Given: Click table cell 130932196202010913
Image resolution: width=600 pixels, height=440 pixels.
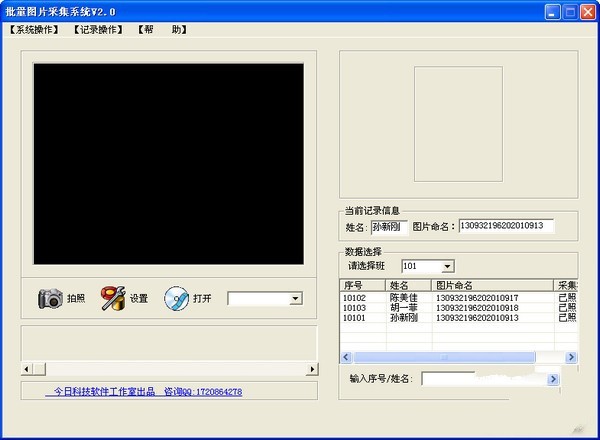Looking at the screenshot, I should (477, 318).
